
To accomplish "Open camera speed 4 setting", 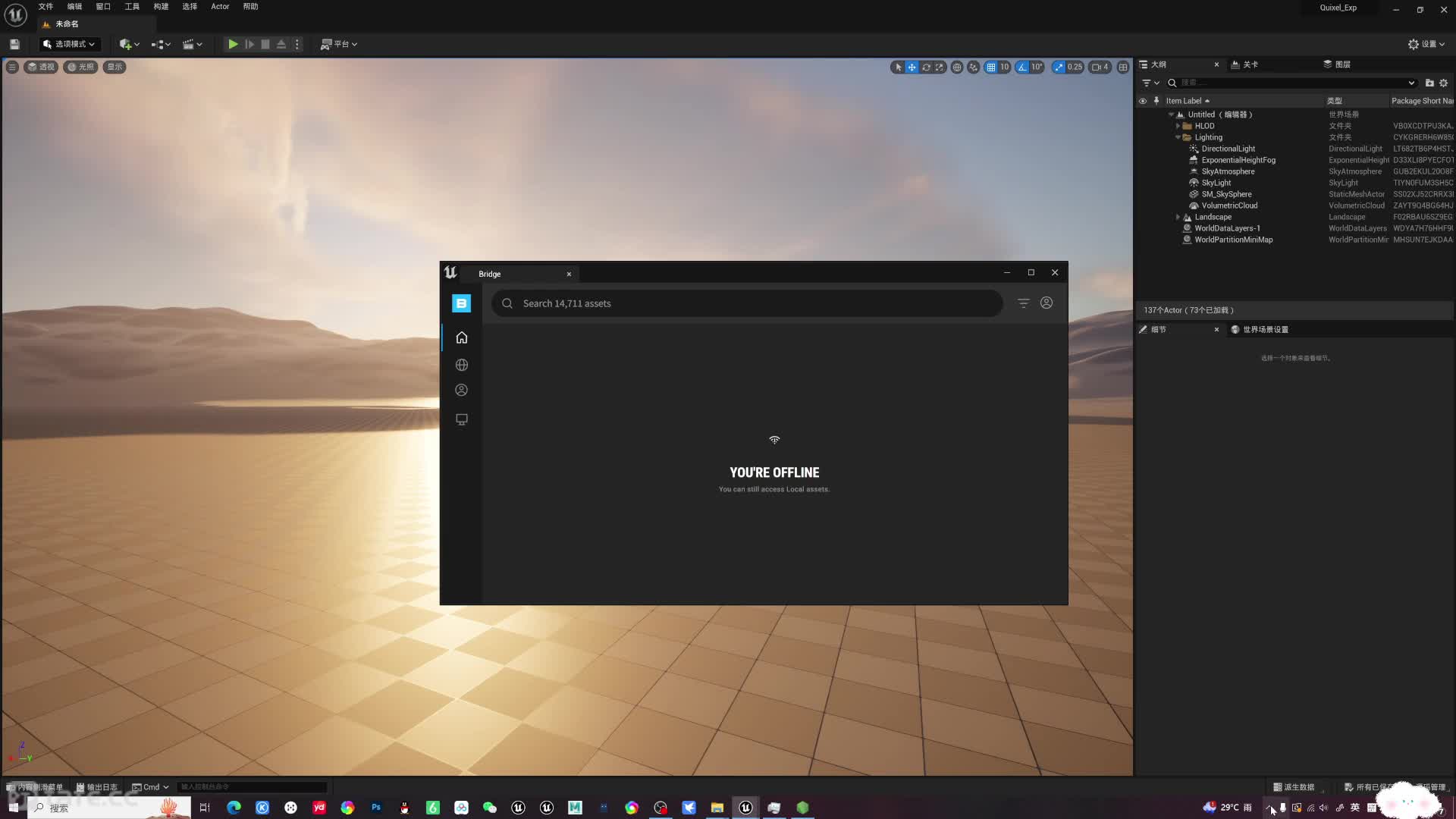I will [1100, 67].
